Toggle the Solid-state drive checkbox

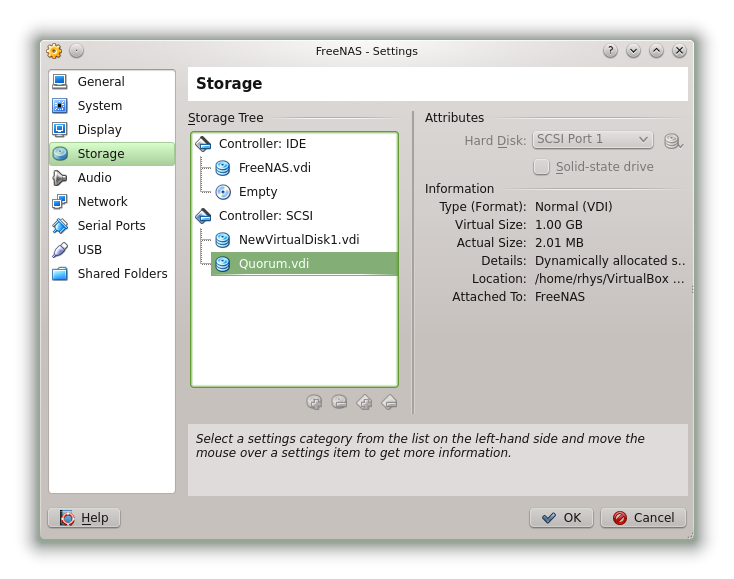point(541,167)
